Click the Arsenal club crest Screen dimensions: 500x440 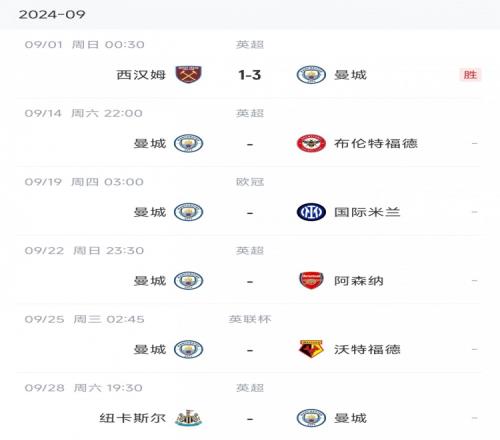311,281
